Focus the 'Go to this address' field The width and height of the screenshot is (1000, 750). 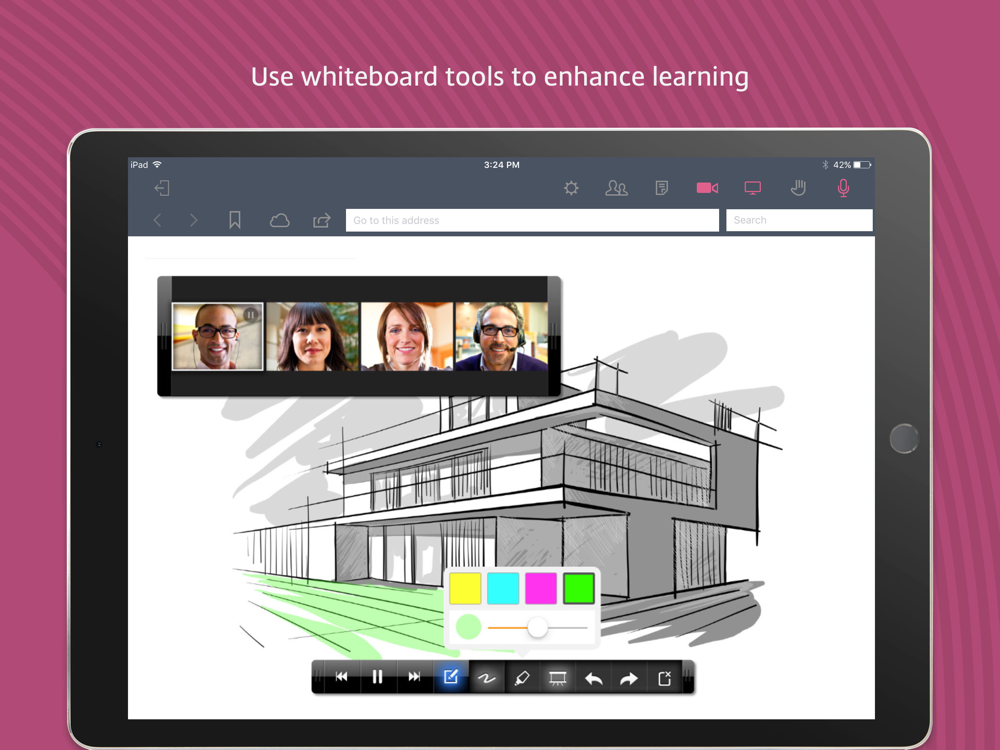click(532, 220)
